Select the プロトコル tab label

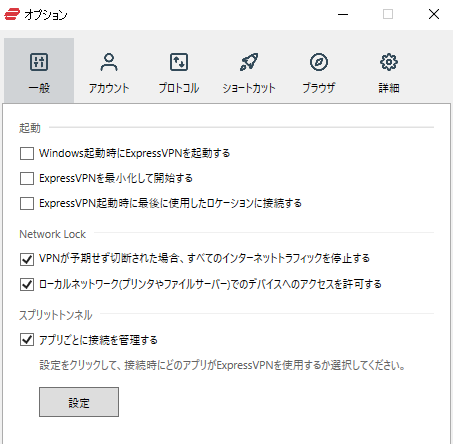[x=179, y=88]
